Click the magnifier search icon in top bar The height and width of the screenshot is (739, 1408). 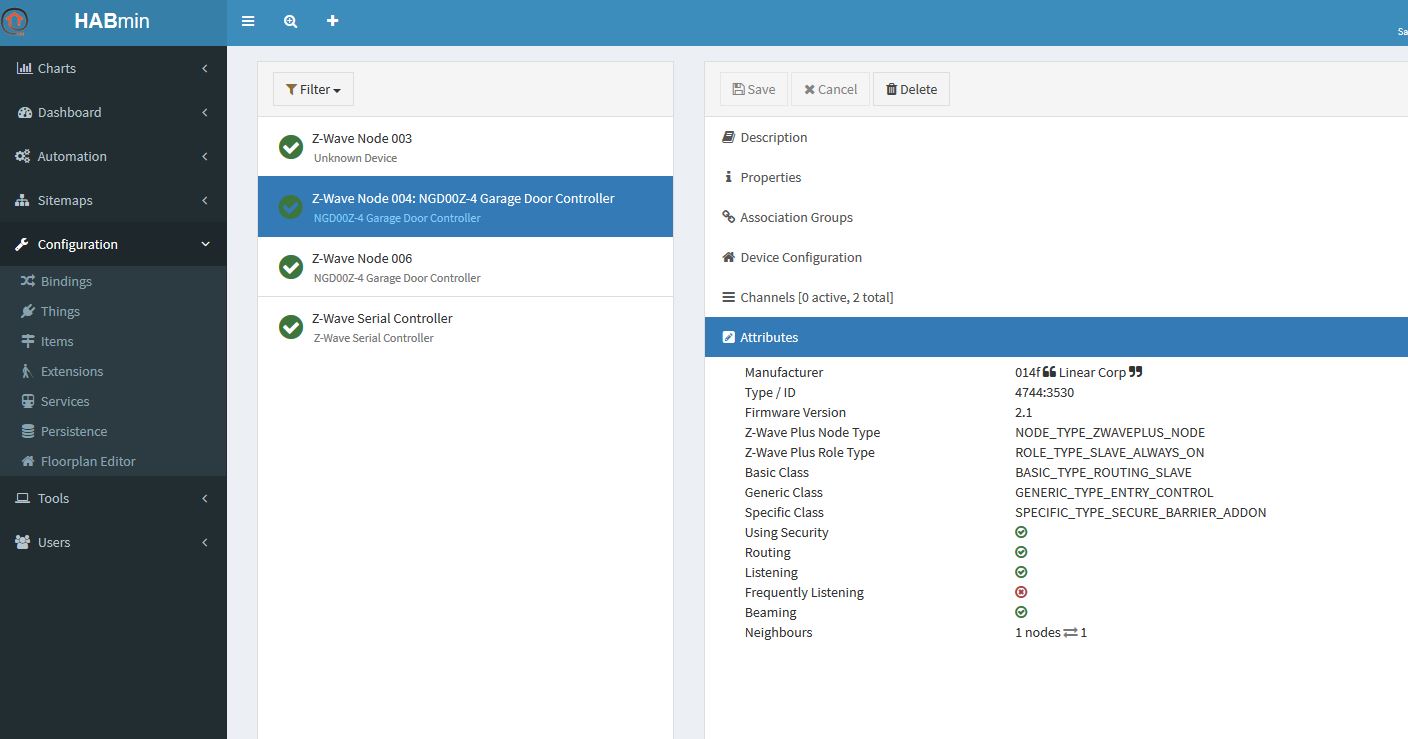290,21
